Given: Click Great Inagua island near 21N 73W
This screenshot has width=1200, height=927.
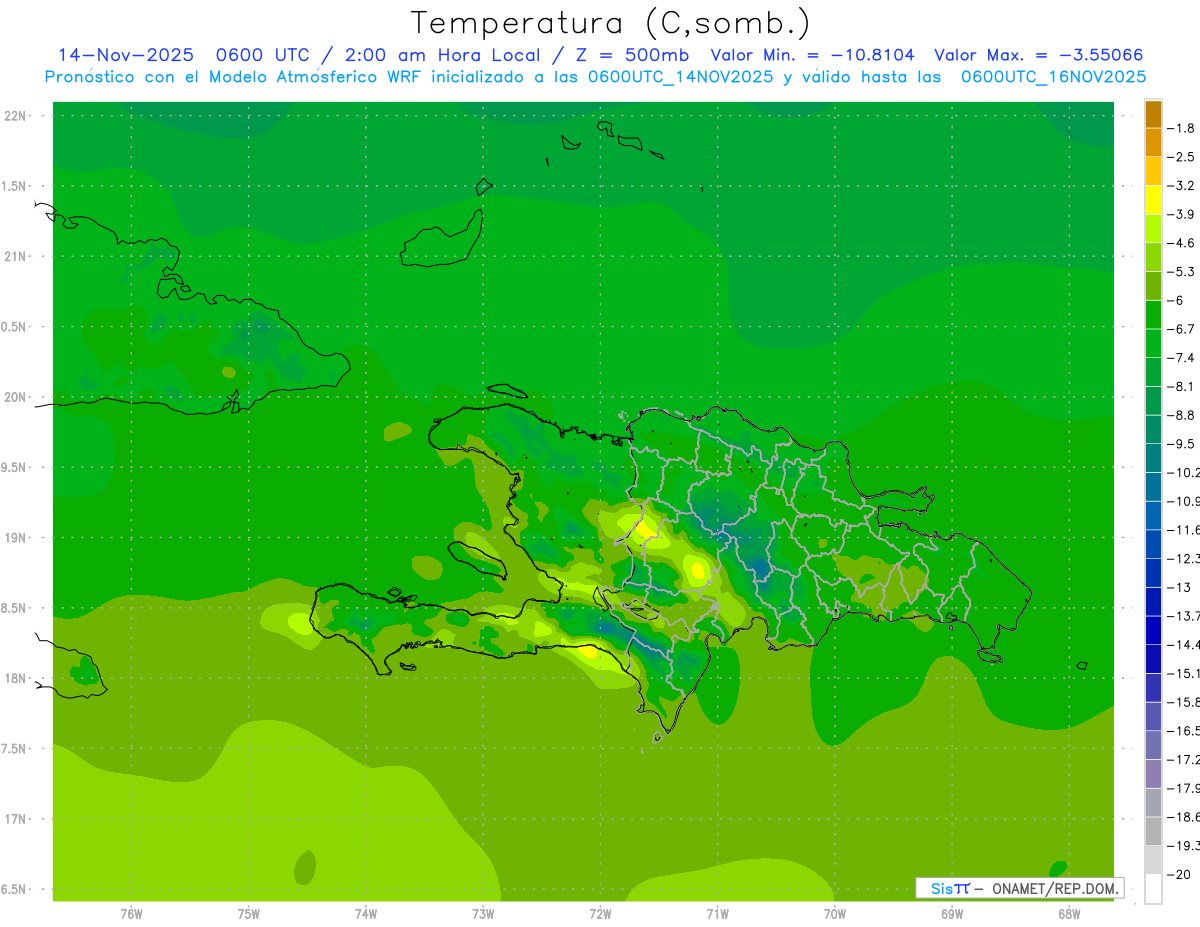Looking at the screenshot, I should 443,239.
